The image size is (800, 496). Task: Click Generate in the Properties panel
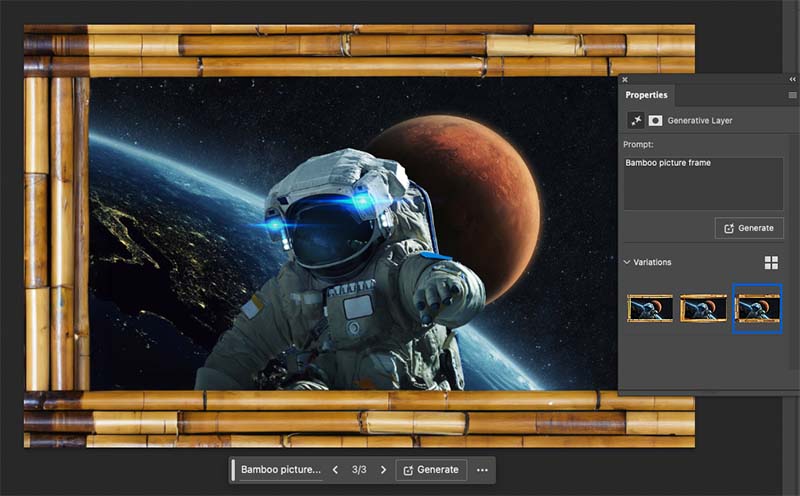click(749, 228)
